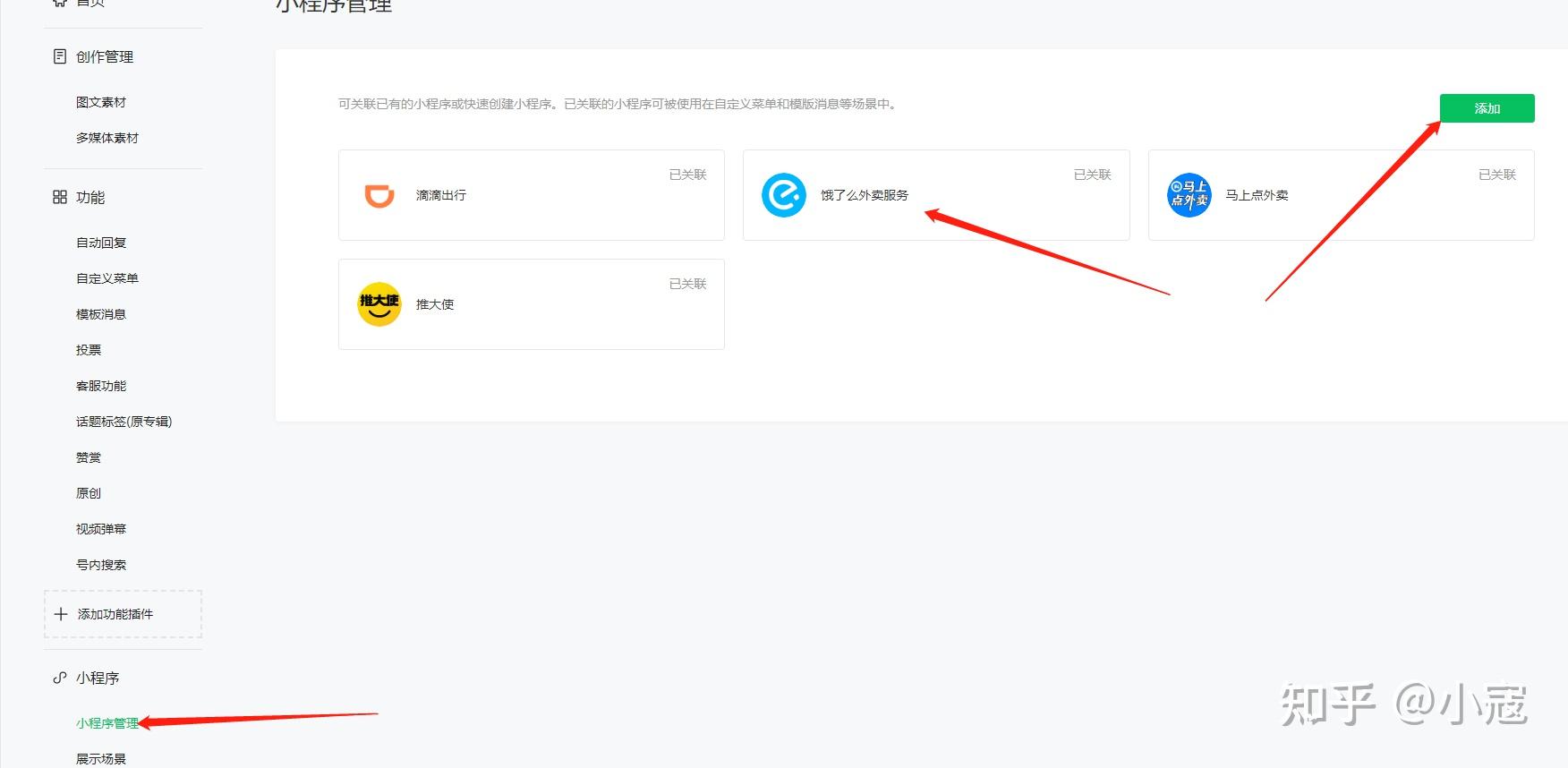The height and width of the screenshot is (768, 1568).
Task: Go to 自动回复 settings
Action: 101,243
